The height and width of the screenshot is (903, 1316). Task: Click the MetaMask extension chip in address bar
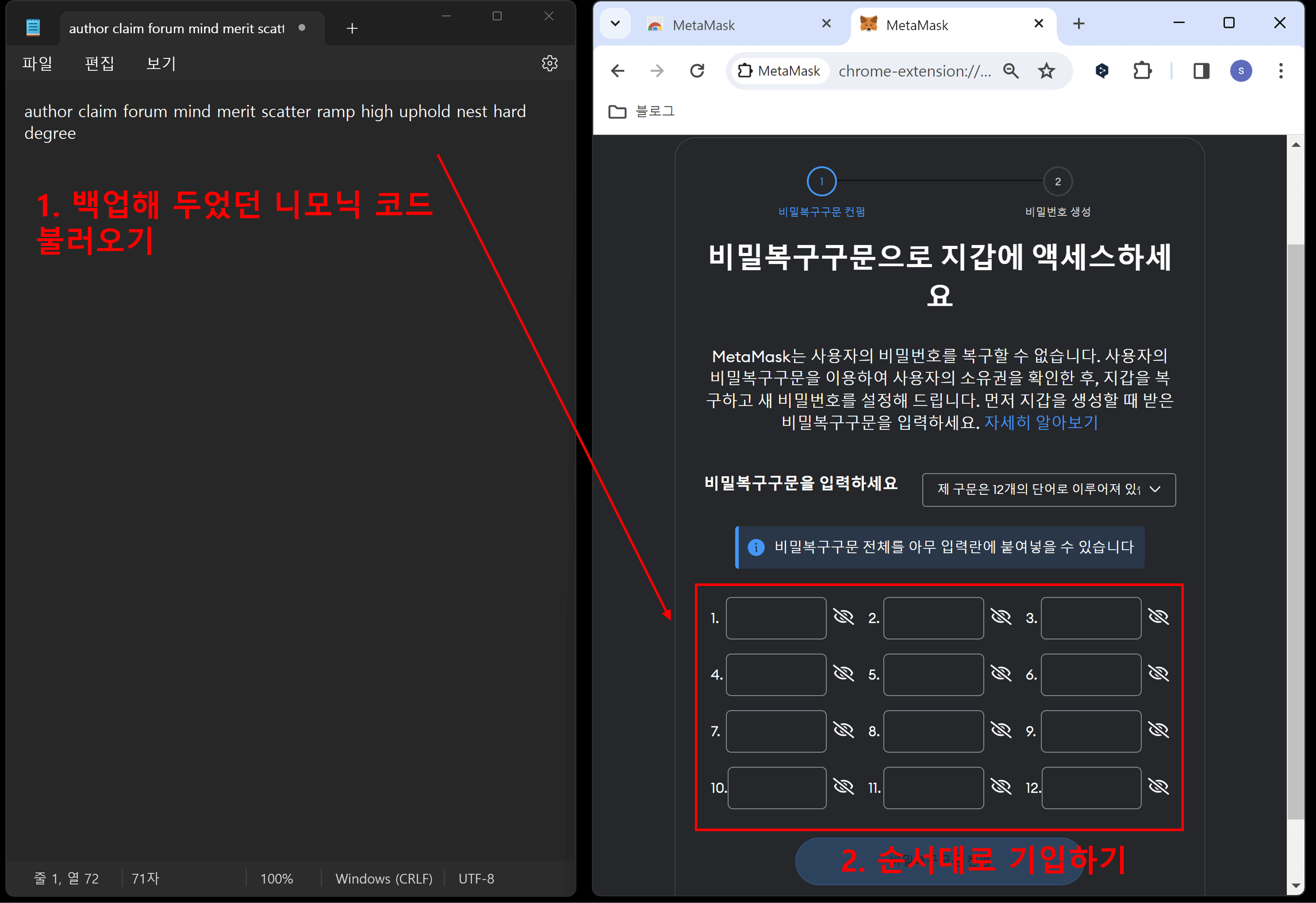coord(779,71)
